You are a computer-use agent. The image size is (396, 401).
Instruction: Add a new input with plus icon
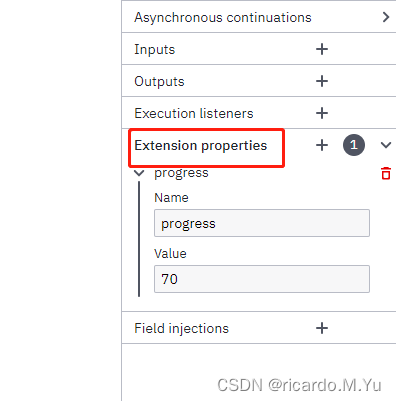[322, 49]
